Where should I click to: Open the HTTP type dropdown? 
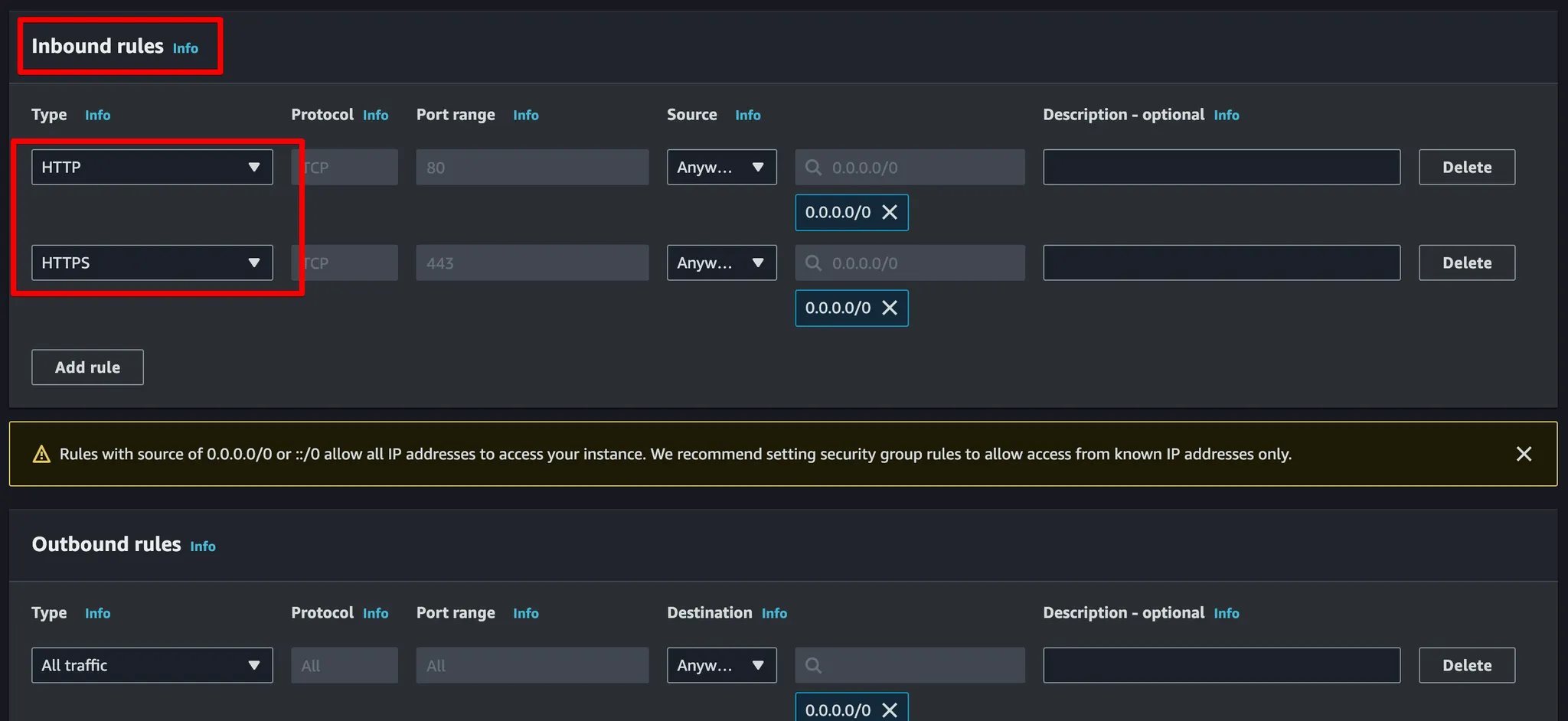pyautogui.click(x=152, y=168)
